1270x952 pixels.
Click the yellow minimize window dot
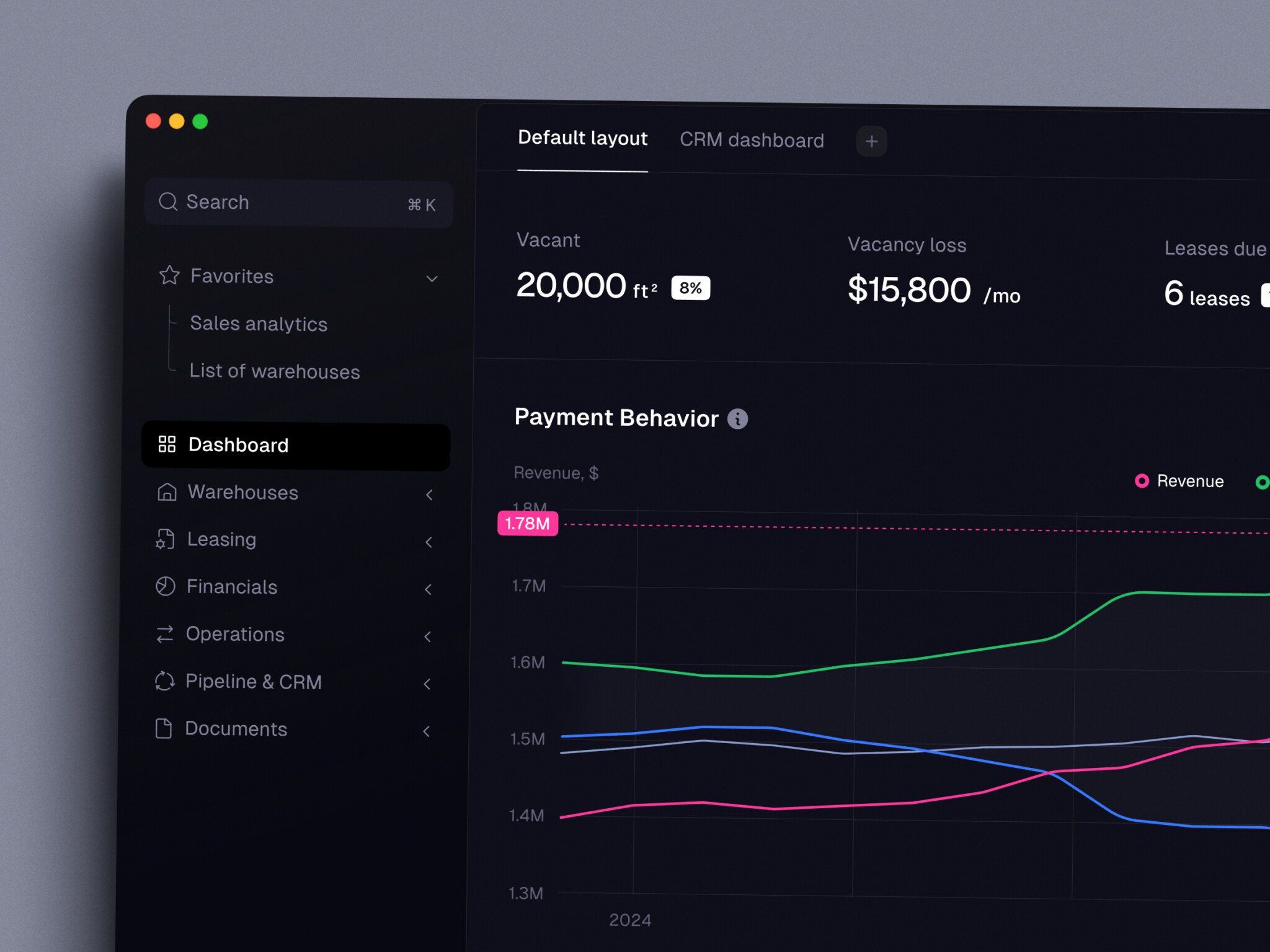pos(177,121)
